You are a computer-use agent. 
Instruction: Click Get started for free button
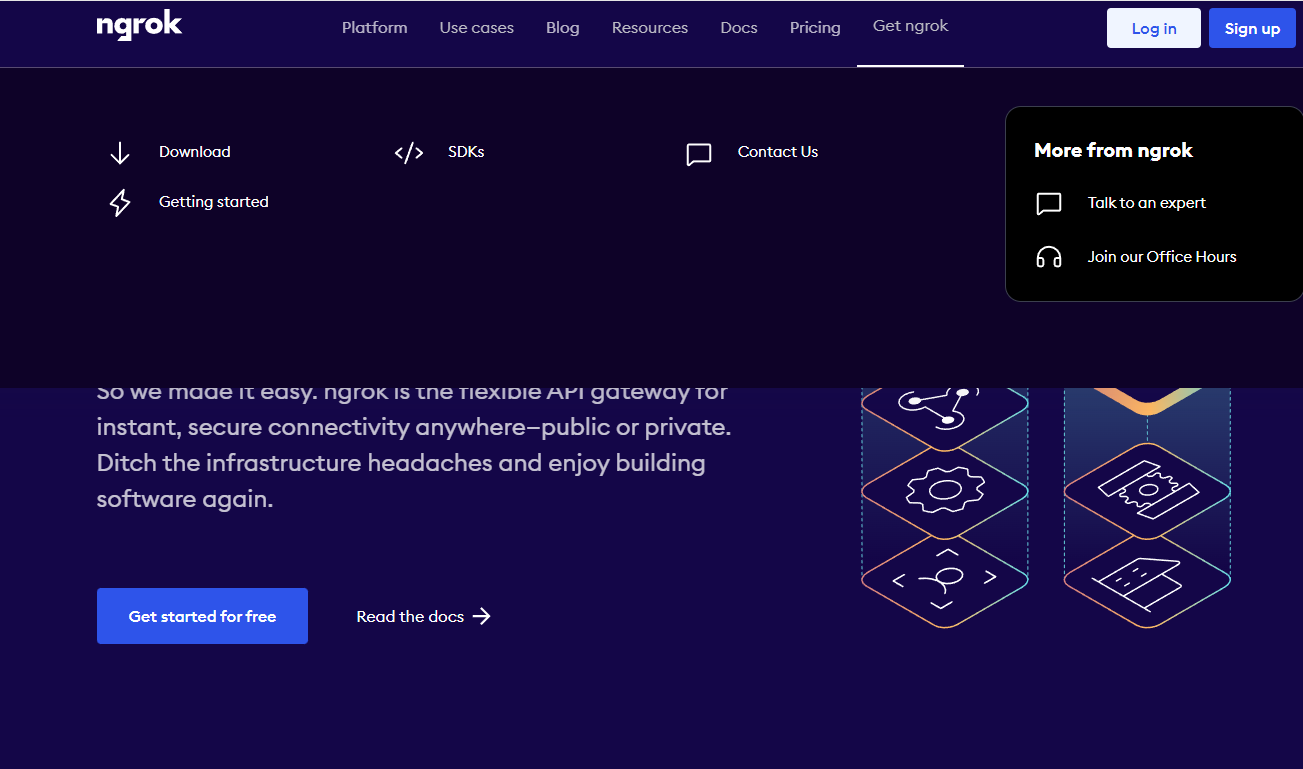pyautogui.click(x=202, y=616)
